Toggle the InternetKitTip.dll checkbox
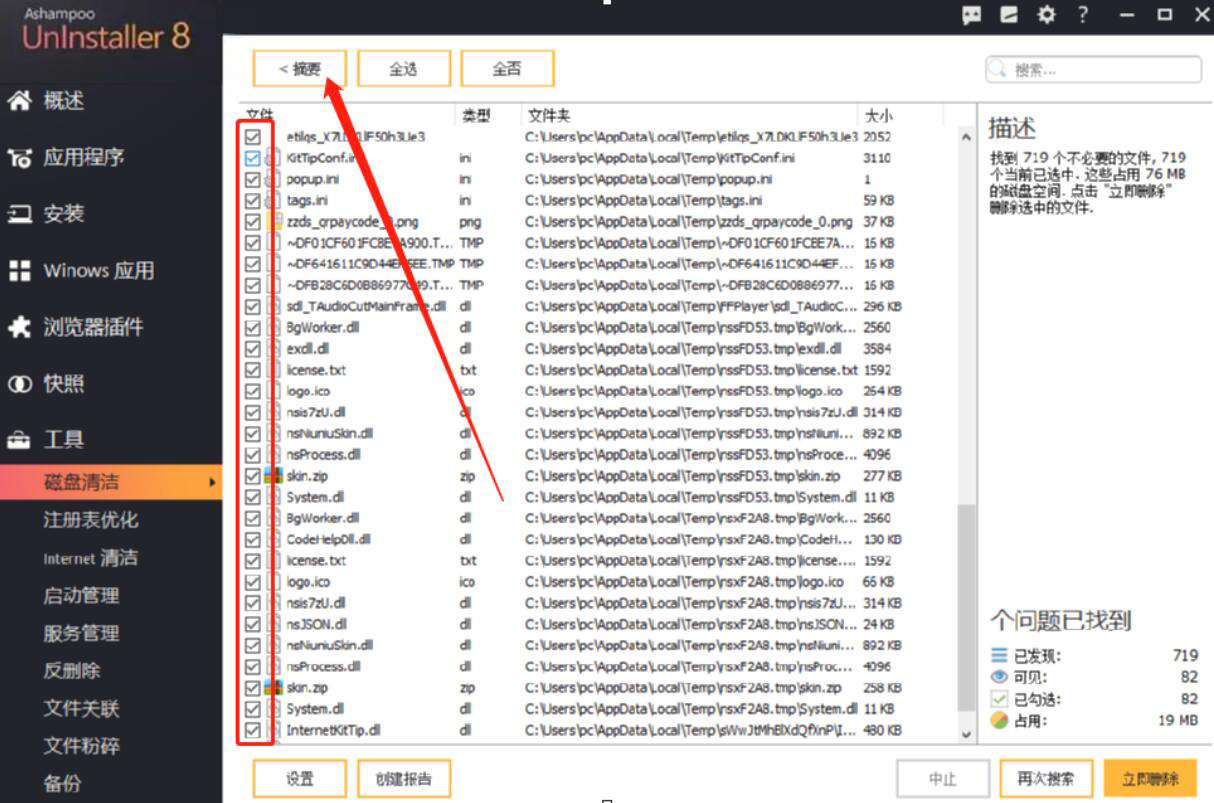The height and width of the screenshot is (803, 1214). tap(252, 730)
